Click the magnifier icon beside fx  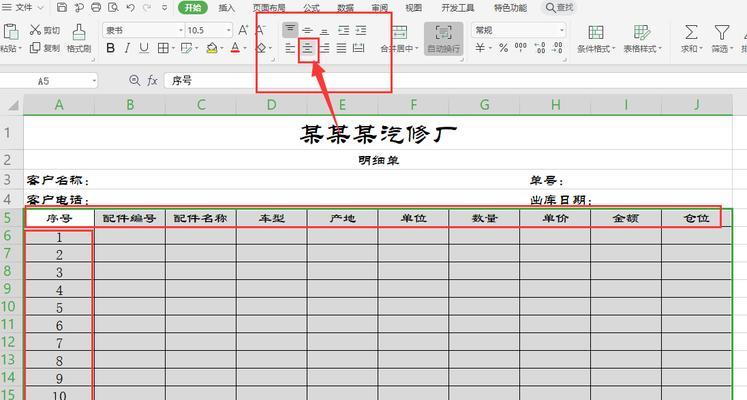tap(135, 80)
